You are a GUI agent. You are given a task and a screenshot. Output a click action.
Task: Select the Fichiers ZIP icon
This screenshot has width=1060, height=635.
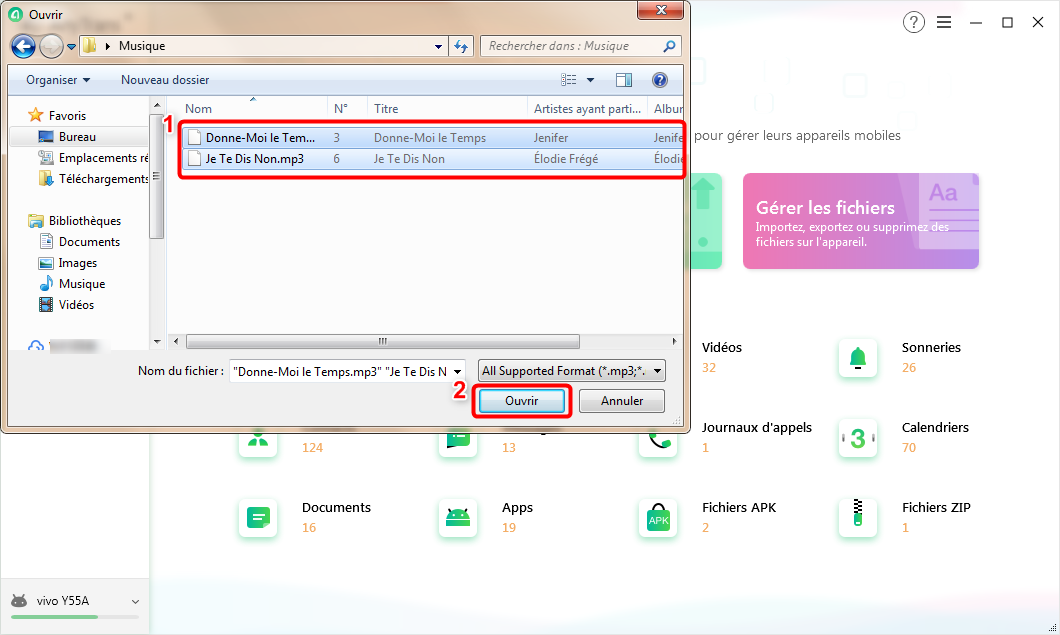tap(858, 518)
